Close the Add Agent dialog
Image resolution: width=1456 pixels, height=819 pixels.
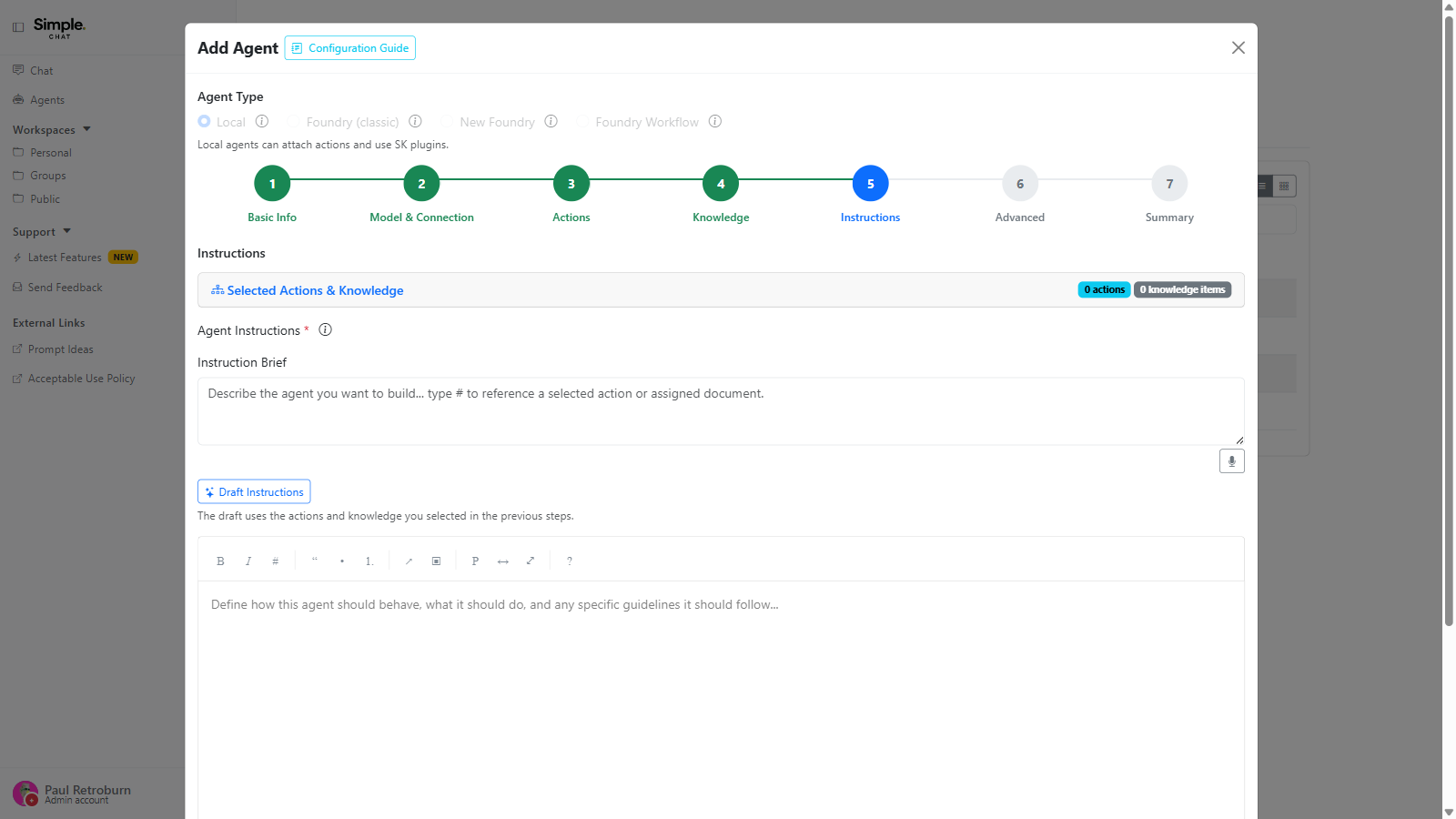[1238, 47]
